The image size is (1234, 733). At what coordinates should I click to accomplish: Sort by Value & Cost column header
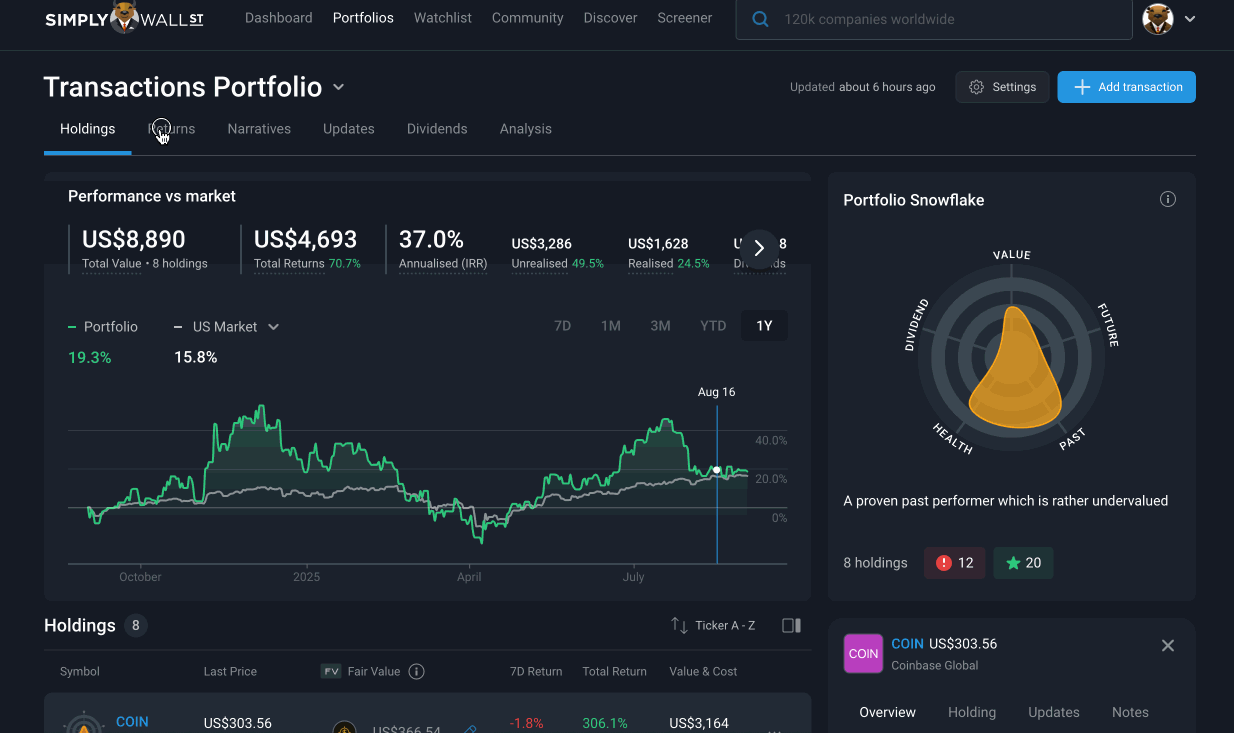click(703, 671)
